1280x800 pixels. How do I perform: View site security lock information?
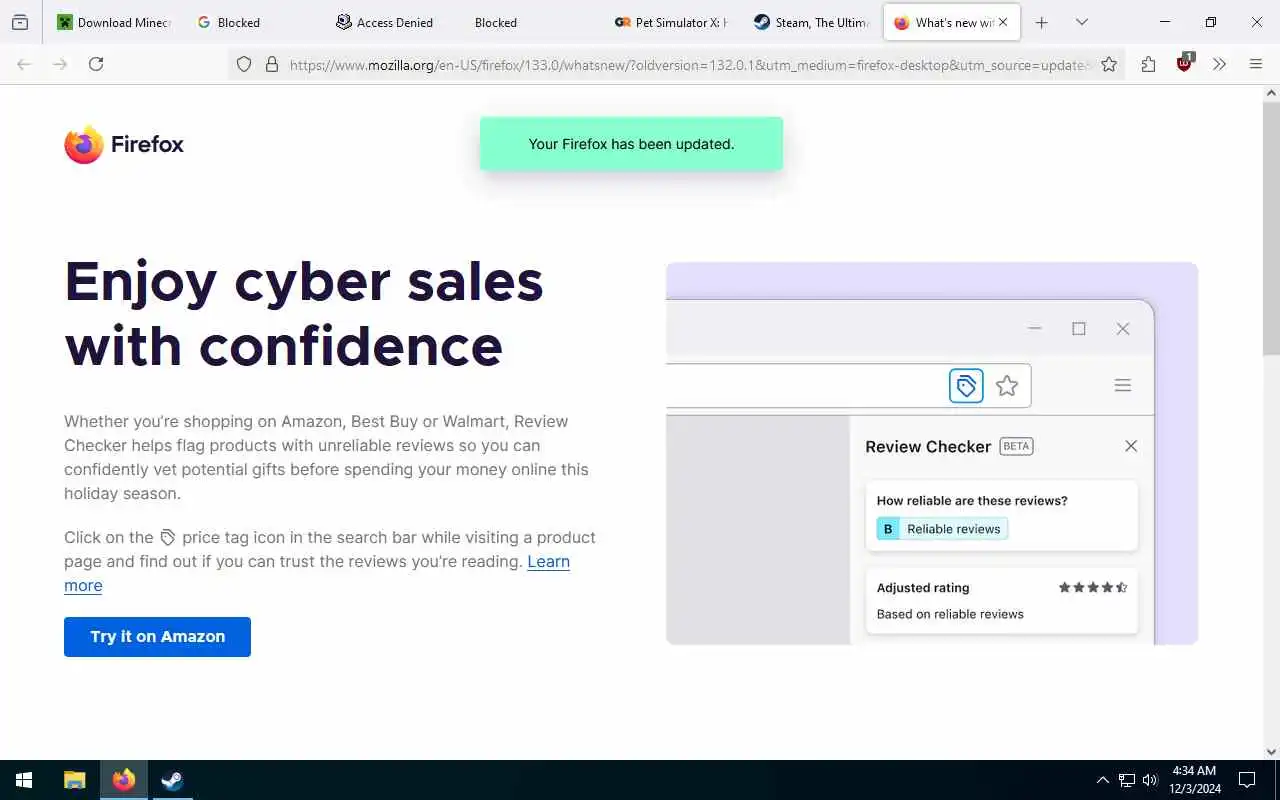click(271, 64)
